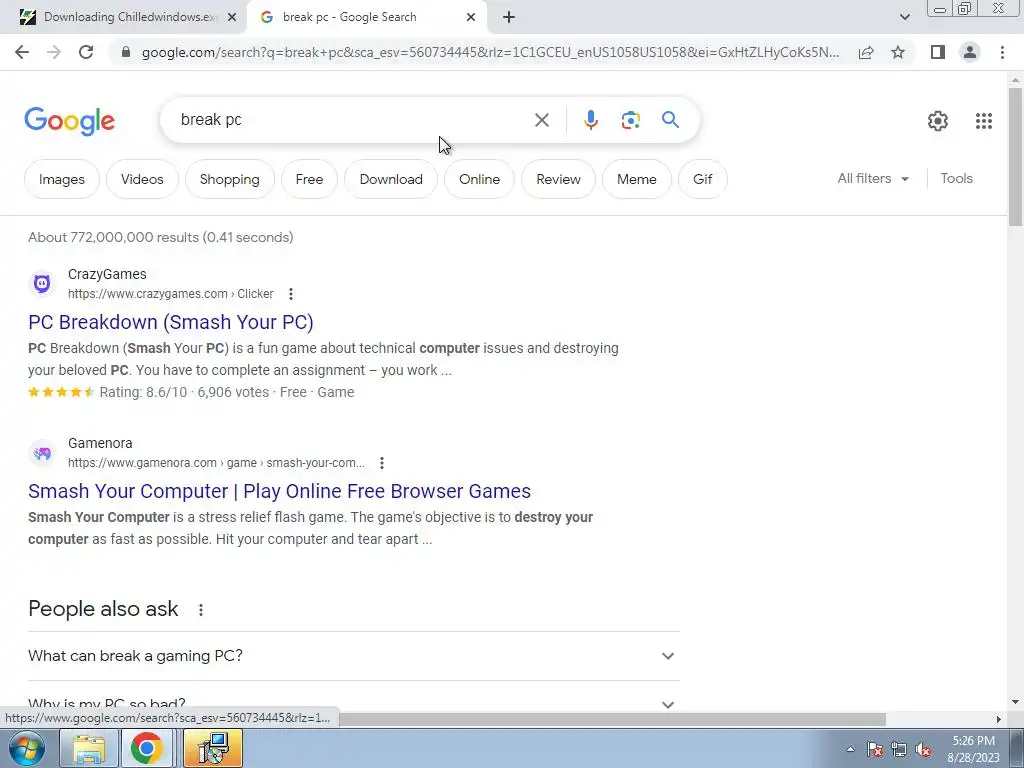This screenshot has width=1024, height=768.
Task: Click the muted volume tray icon
Action: (x=923, y=750)
